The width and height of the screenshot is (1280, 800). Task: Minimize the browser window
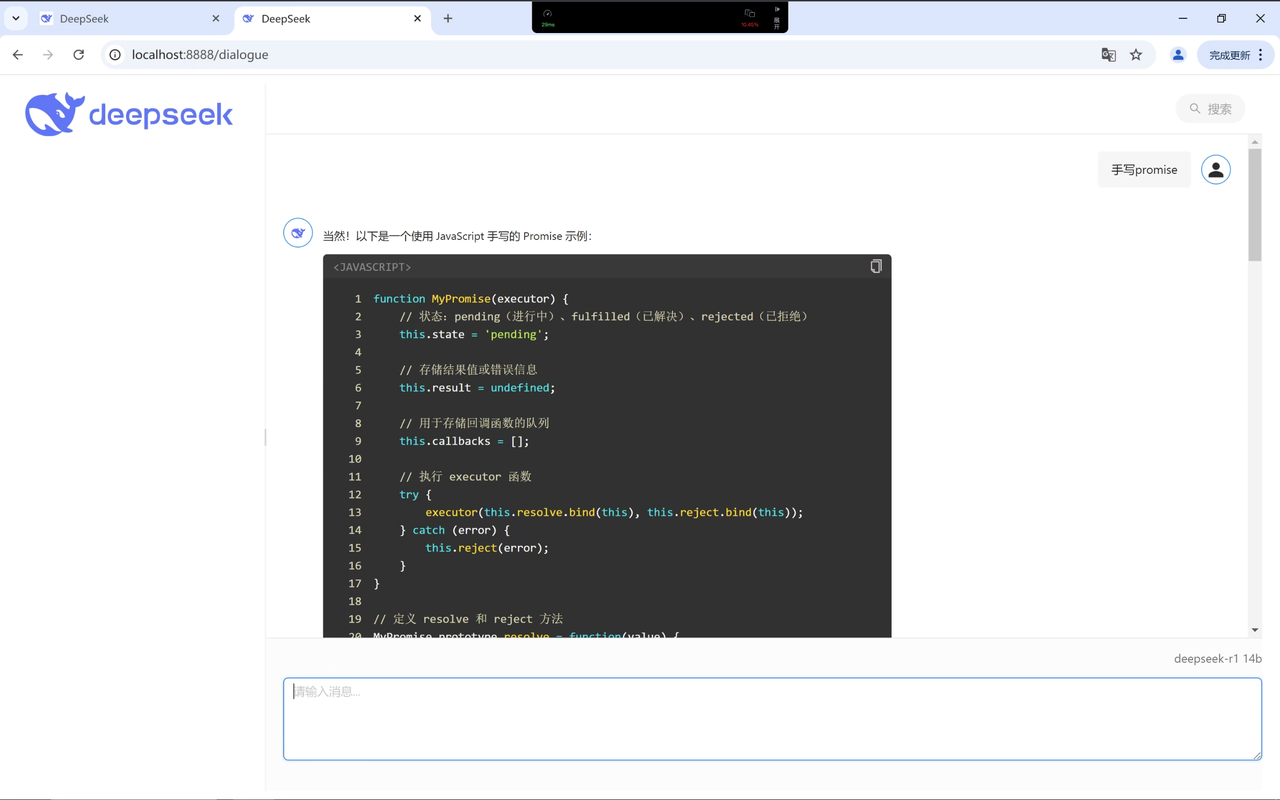pos(1183,18)
